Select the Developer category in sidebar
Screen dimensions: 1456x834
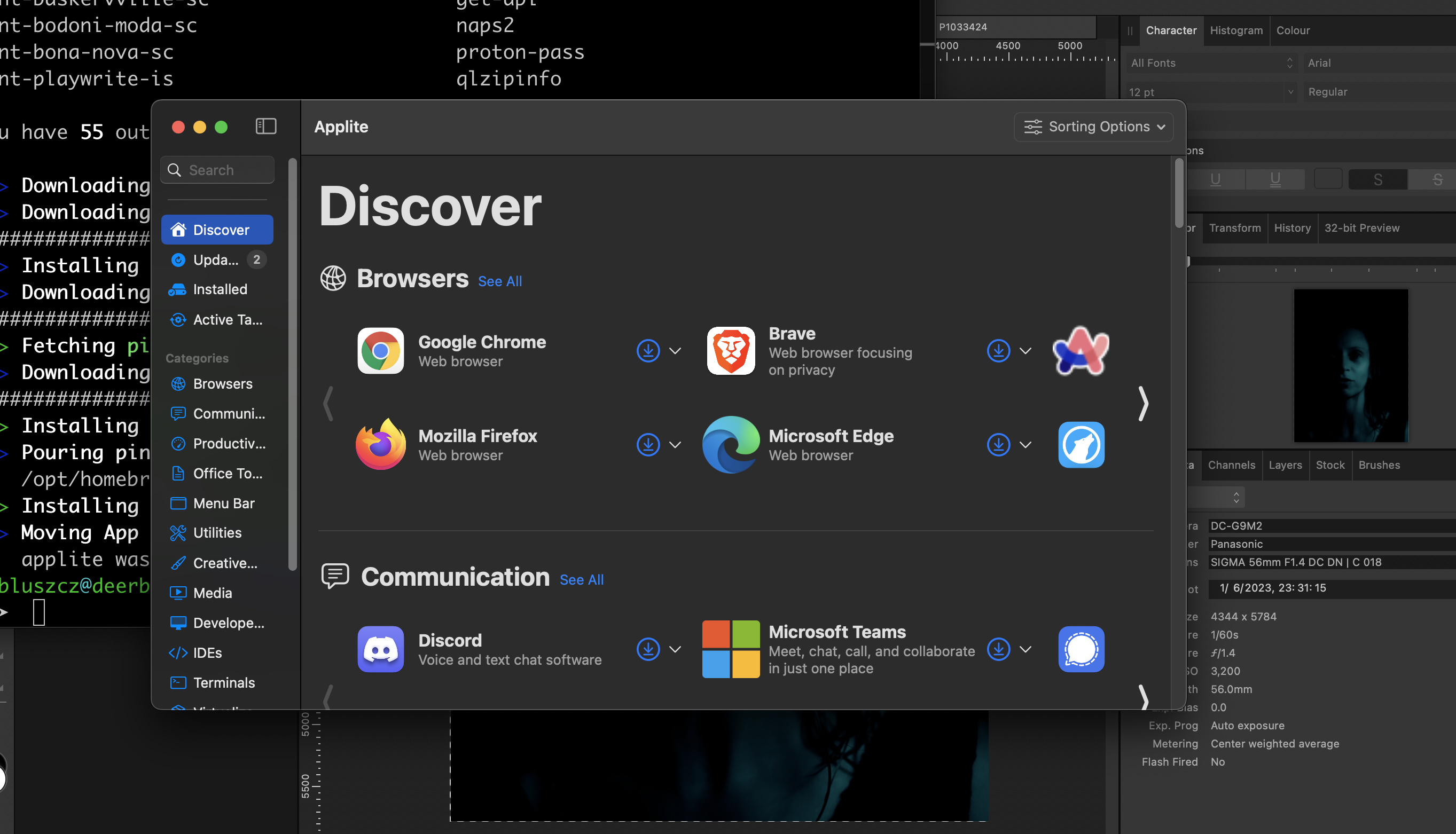[x=217, y=623]
